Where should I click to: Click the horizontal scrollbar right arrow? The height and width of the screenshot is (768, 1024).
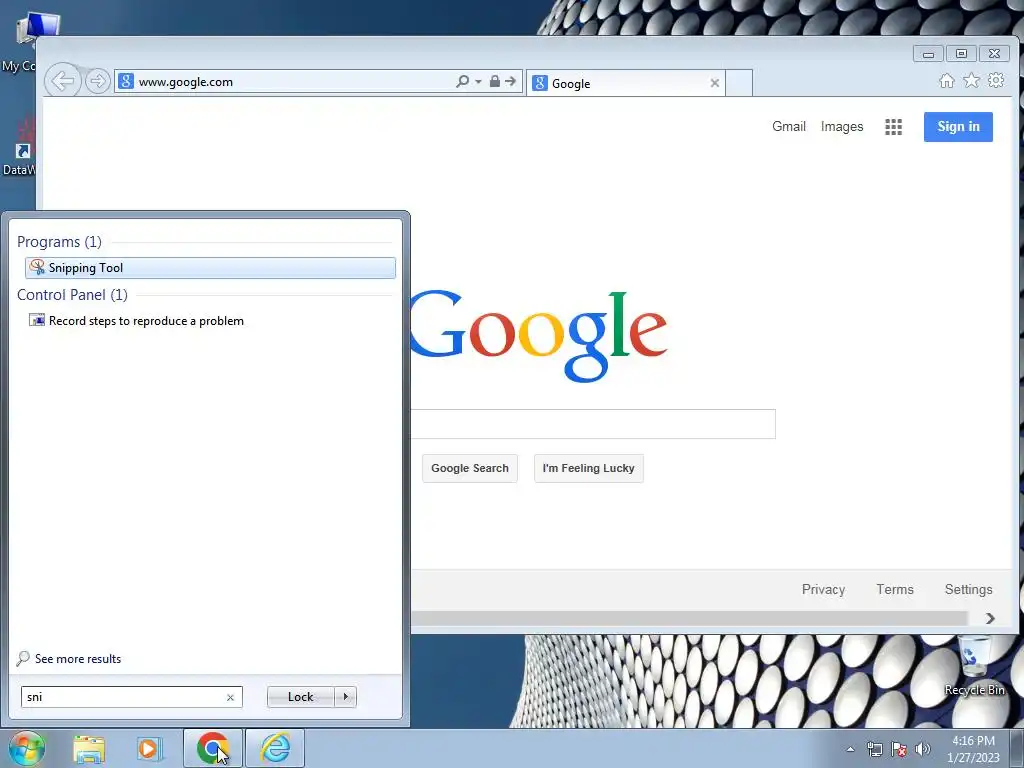pos(990,618)
